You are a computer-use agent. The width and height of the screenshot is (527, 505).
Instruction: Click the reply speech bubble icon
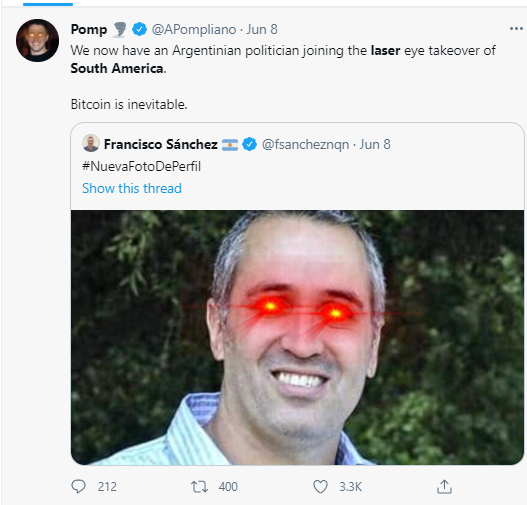coord(78,486)
